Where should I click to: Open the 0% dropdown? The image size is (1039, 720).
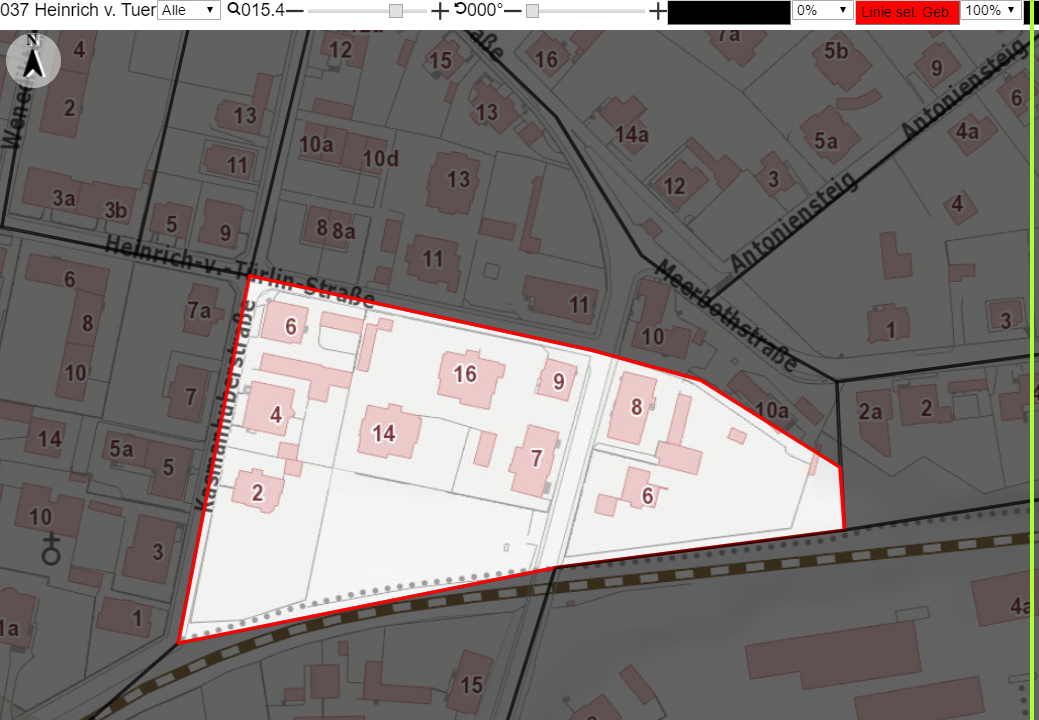[x=822, y=10]
